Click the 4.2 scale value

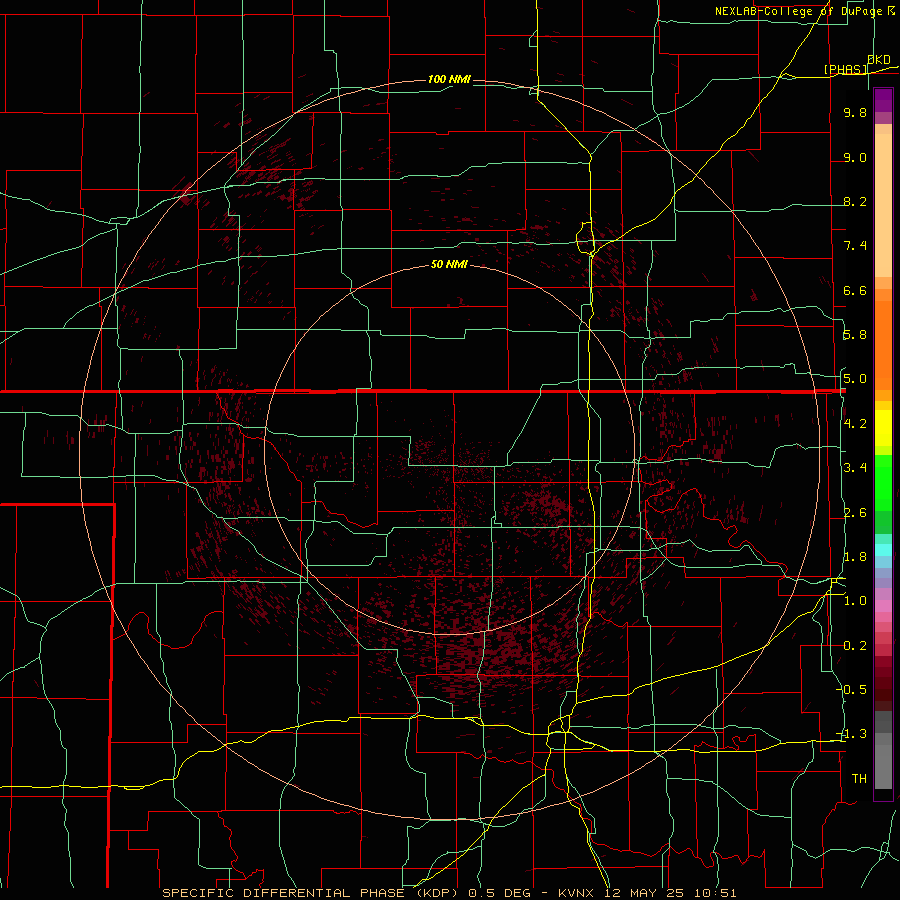click(855, 424)
